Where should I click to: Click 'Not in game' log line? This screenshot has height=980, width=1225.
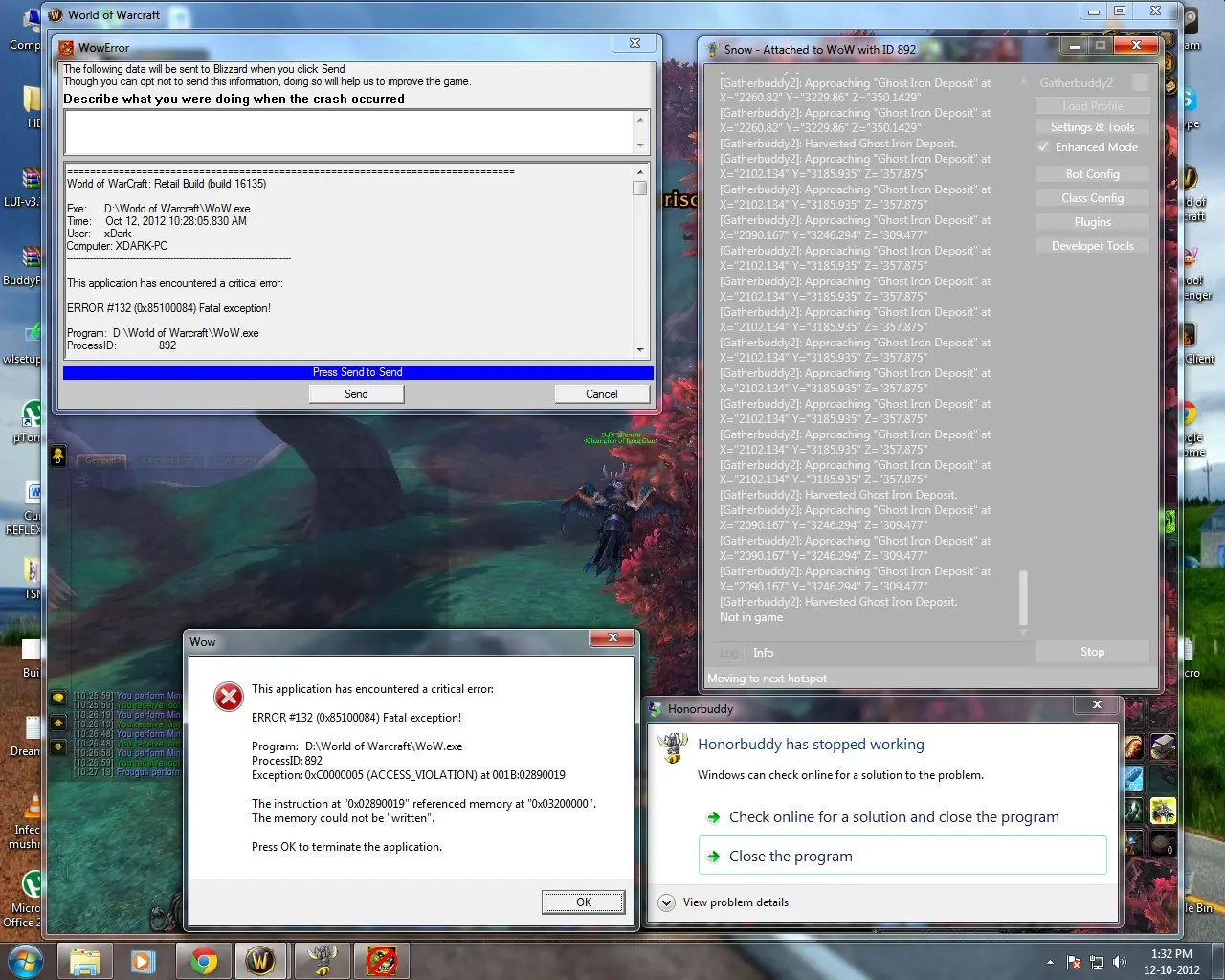[751, 617]
